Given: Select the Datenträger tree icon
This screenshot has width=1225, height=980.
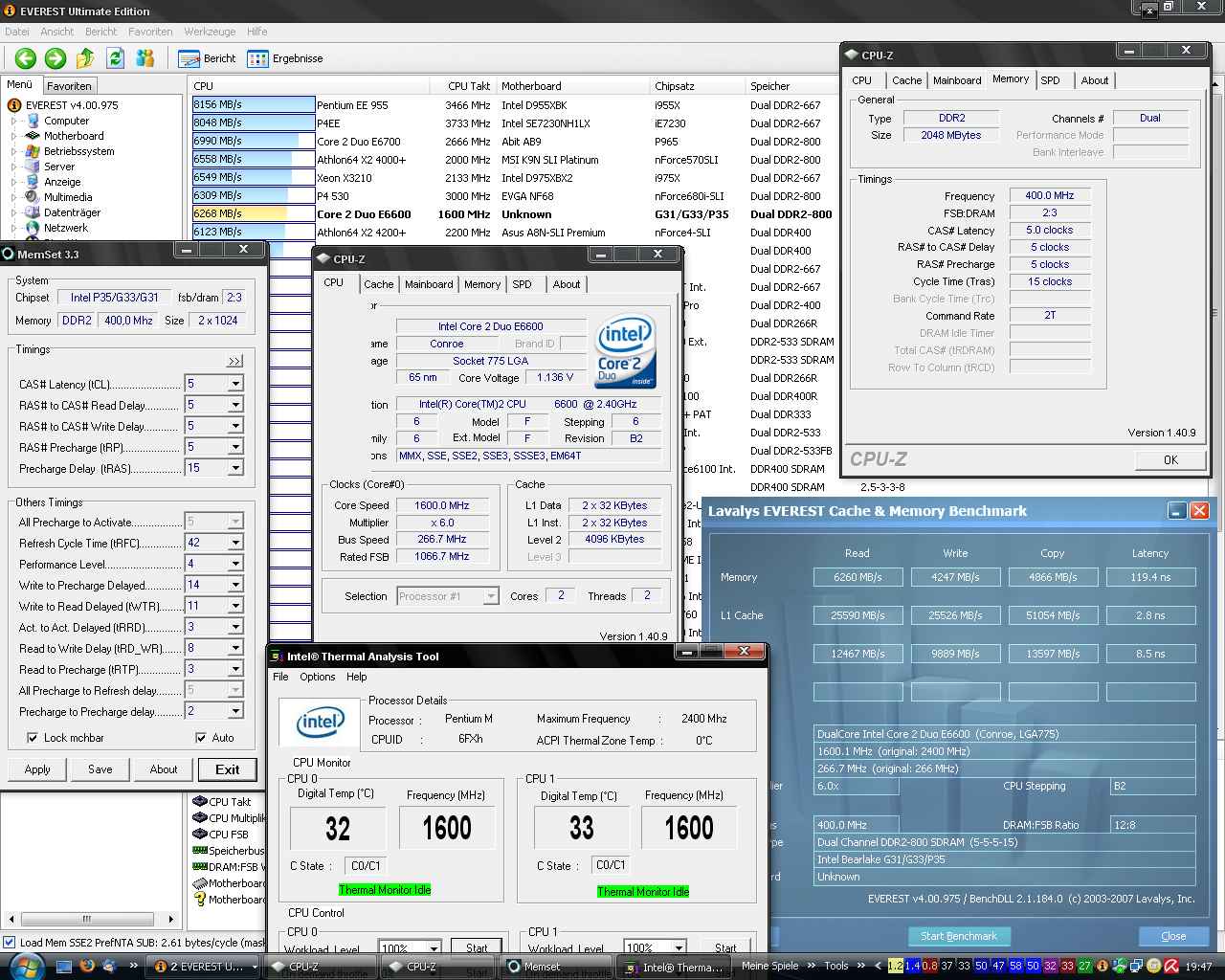Looking at the screenshot, I should [x=33, y=212].
